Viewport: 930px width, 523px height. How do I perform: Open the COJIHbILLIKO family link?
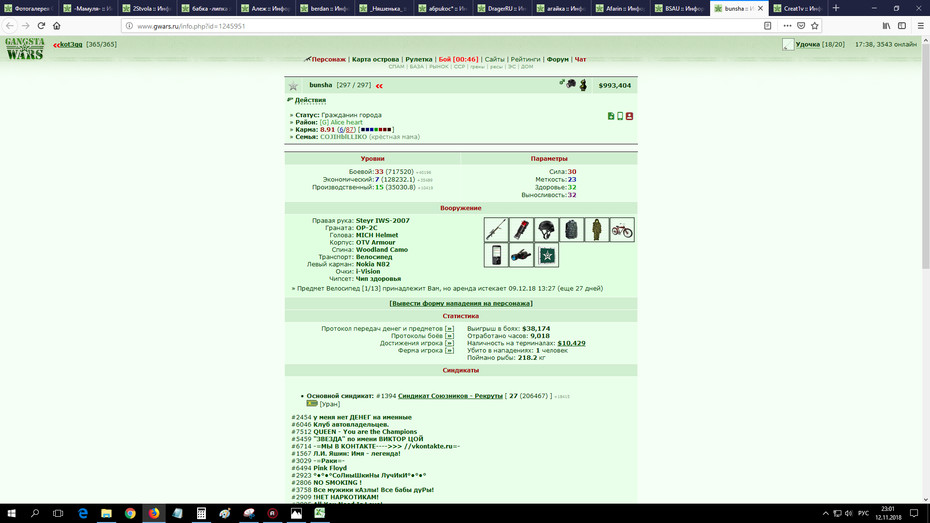[x=343, y=137]
